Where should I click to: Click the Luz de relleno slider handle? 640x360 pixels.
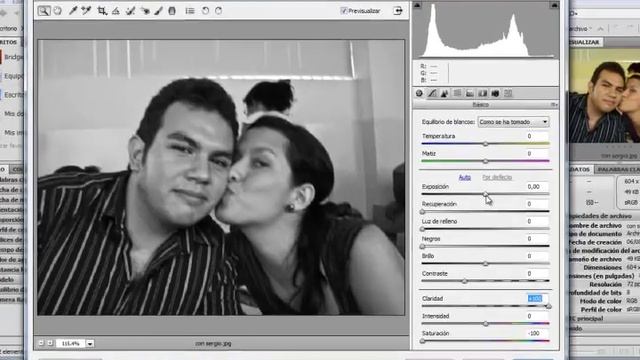click(422, 229)
